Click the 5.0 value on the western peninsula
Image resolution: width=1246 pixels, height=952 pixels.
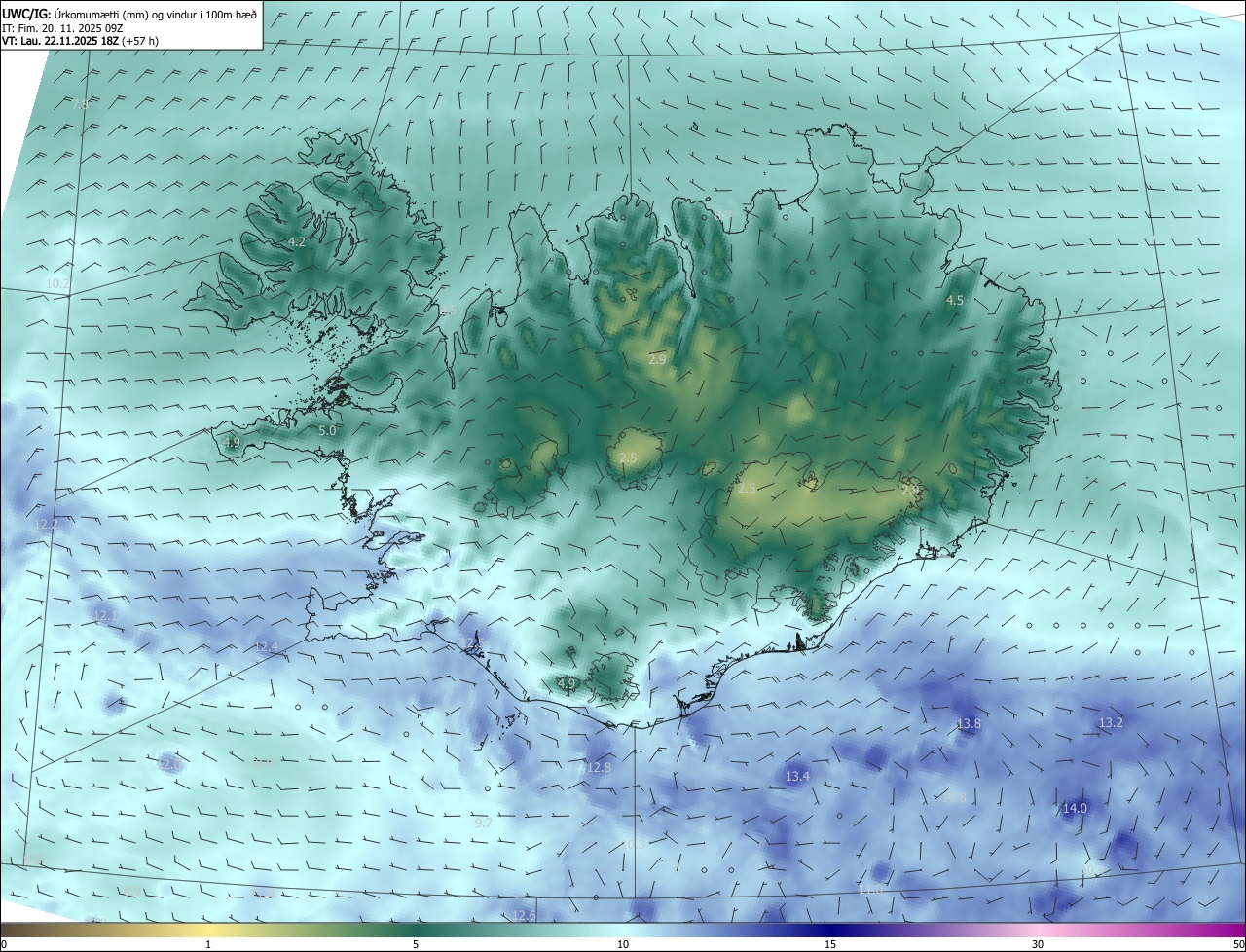pyautogui.click(x=327, y=430)
